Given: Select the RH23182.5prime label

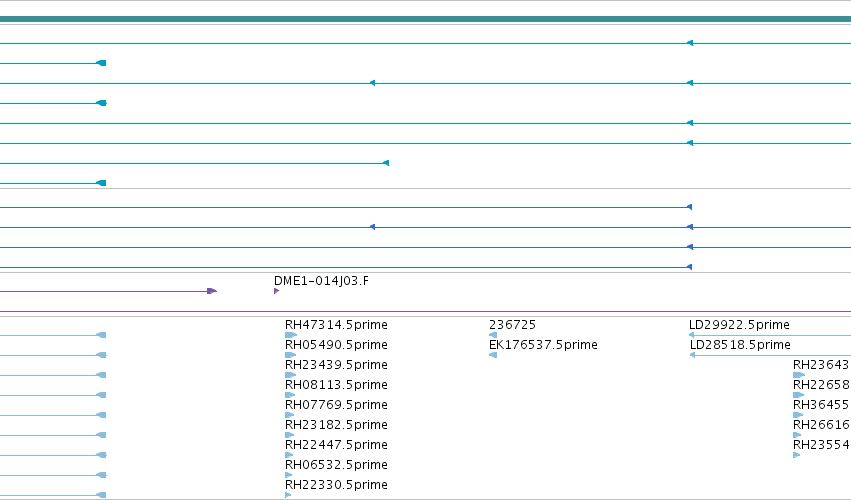Looking at the screenshot, I should click(x=336, y=425).
